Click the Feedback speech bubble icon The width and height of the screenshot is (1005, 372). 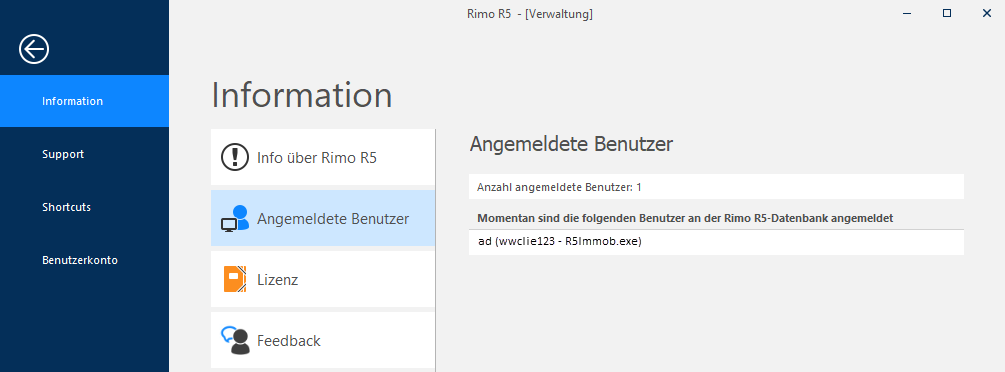coord(235,340)
